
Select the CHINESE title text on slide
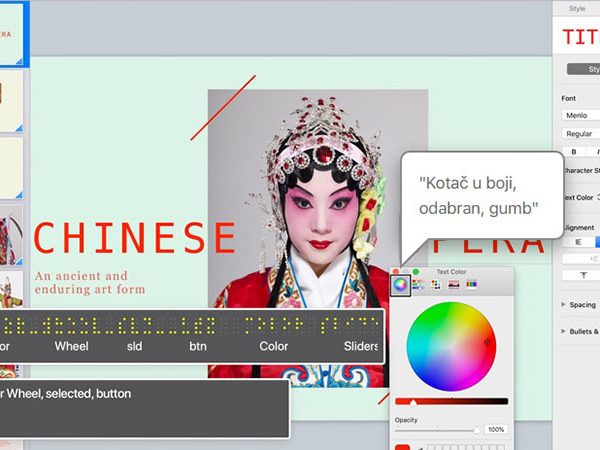click(134, 239)
